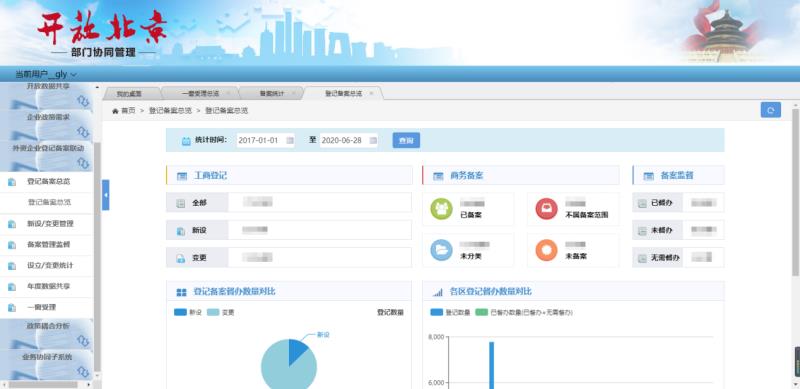The image size is (800, 389).
Task: Click the 已督办 row icon
Action: (x=642, y=203)
